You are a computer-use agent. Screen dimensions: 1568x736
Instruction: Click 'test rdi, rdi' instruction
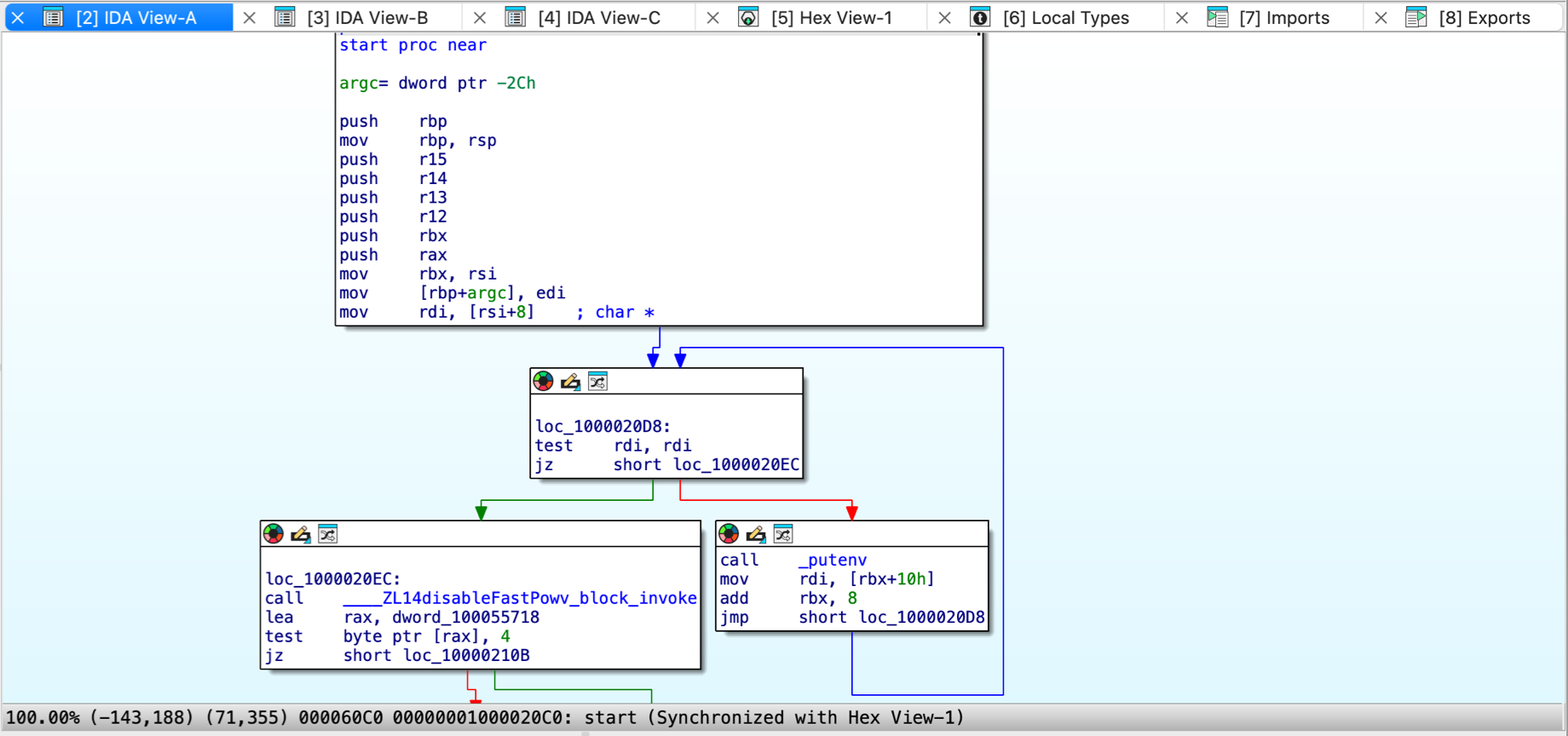pyautogui.click(x=614, y=446)
